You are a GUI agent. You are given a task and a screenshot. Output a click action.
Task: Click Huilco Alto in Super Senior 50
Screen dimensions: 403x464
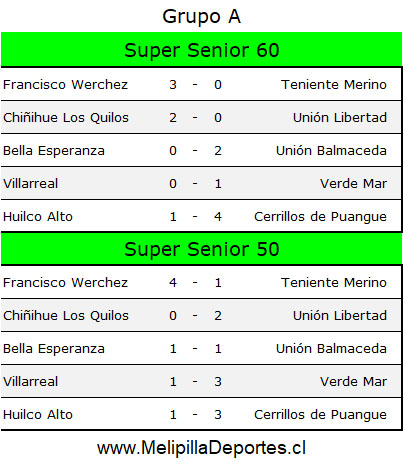click(x=38, y=415)
